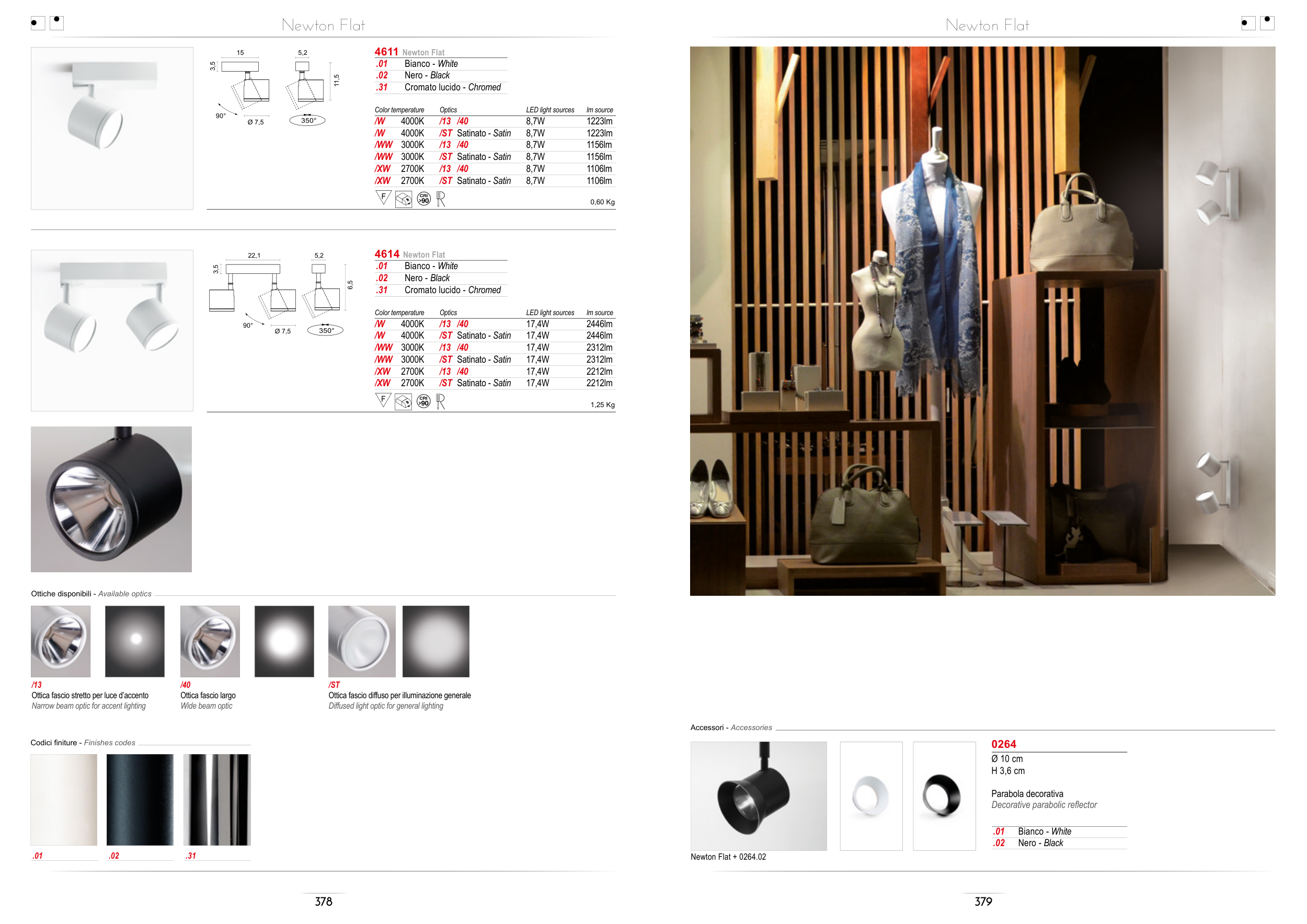This screenshot has width=1307, height=924.
Task: Click page number 379
Action: coord(983,901)
